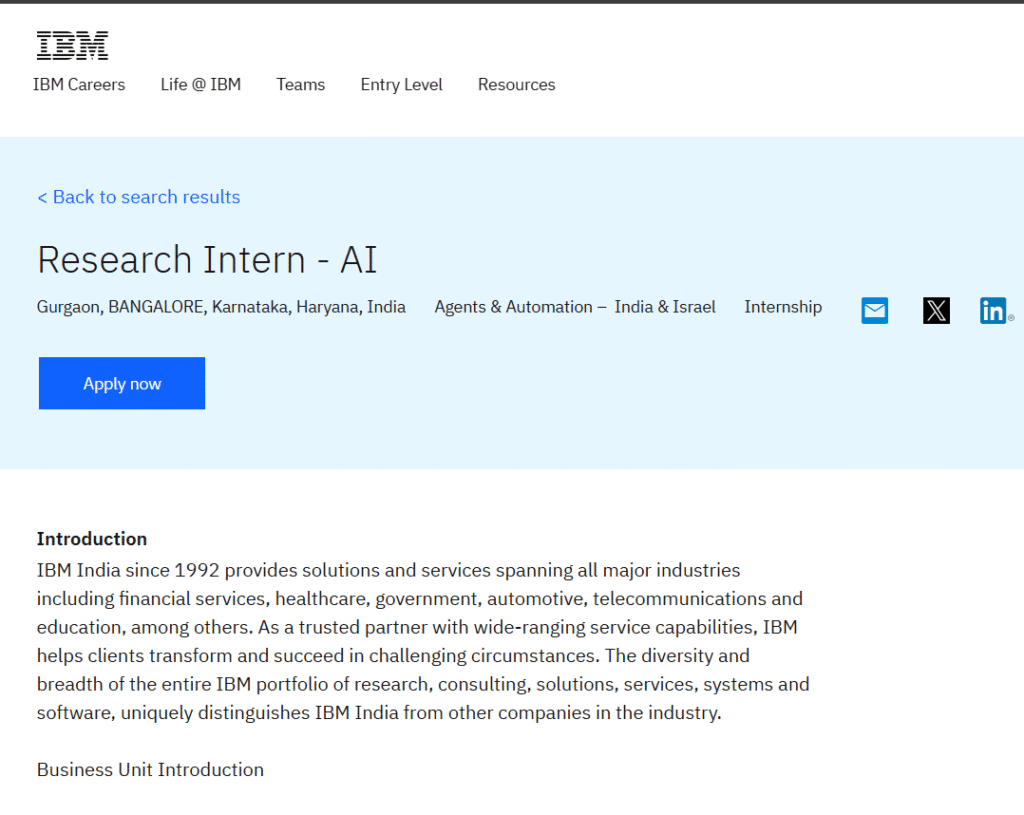This screenshot has width=1024, height=815.
Task: Share the posting using the X icon
Action: (x=936, y=310)
